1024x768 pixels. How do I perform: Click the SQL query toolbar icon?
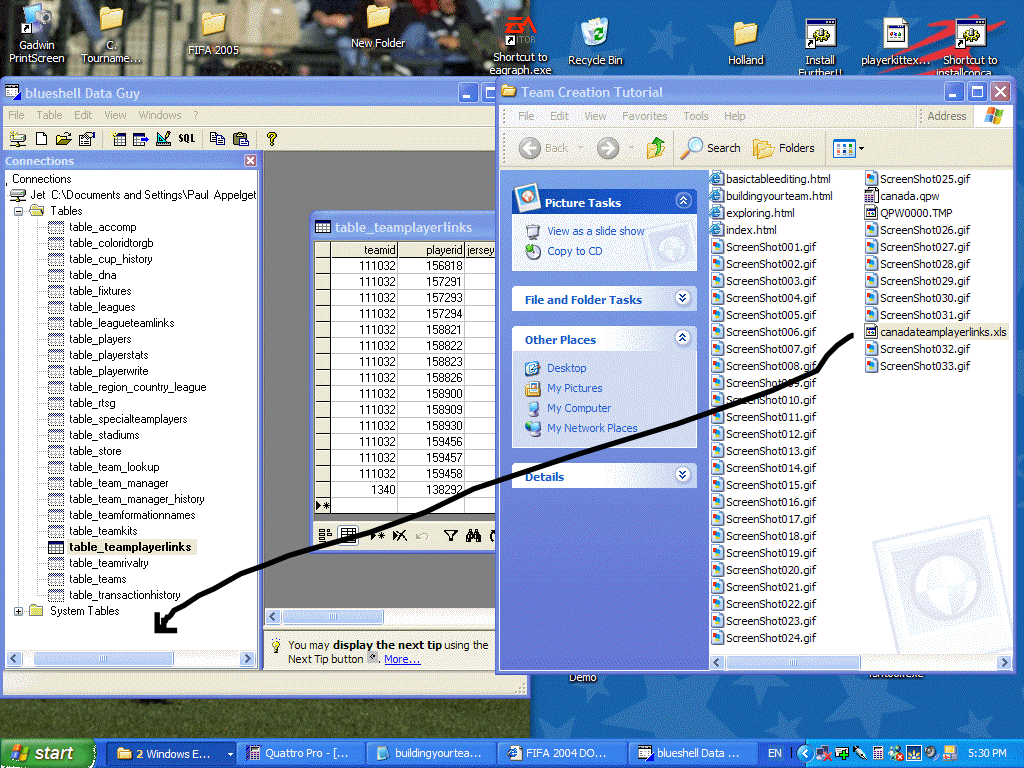(x=187, y=139)
